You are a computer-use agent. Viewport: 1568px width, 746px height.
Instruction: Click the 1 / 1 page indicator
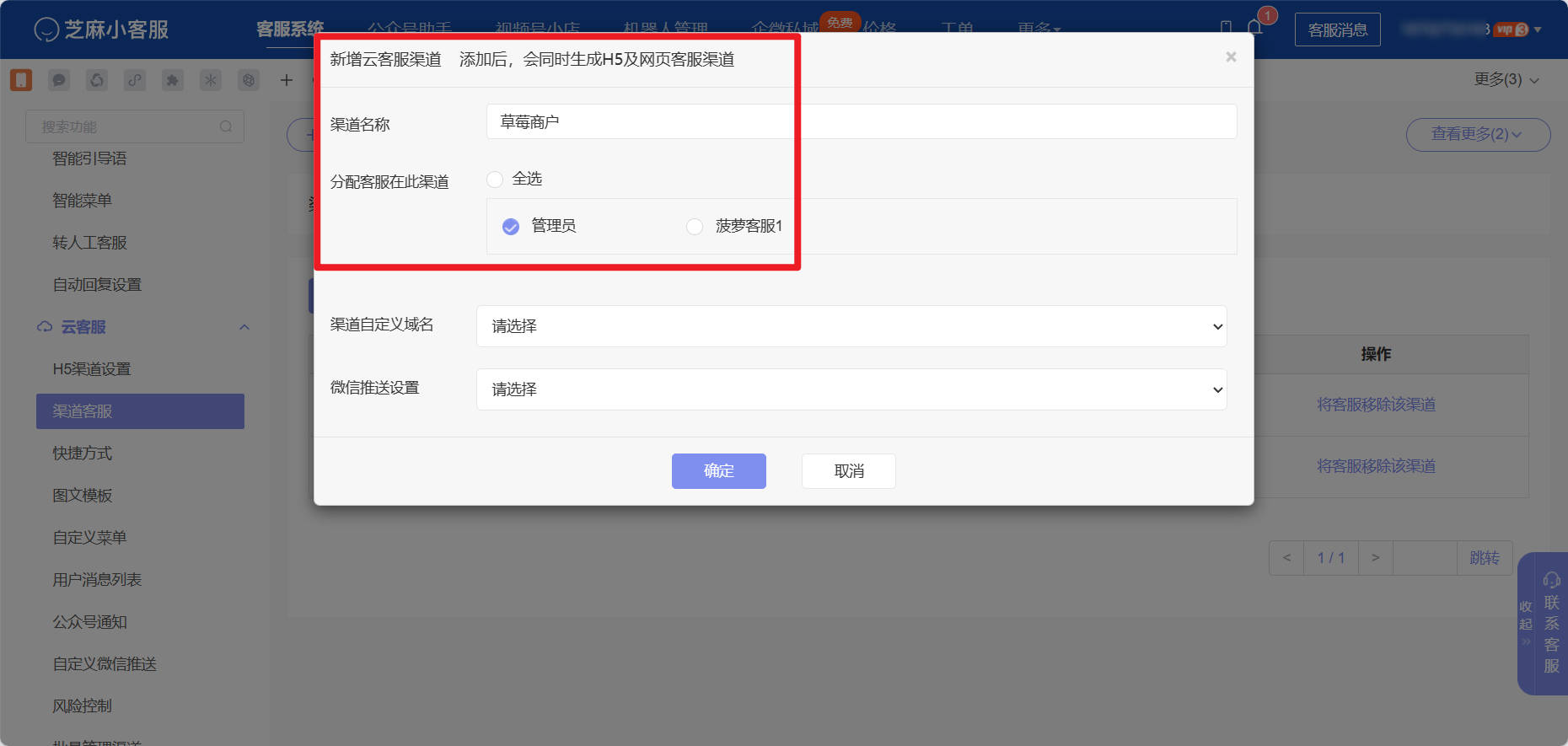tap(1331, 558)
